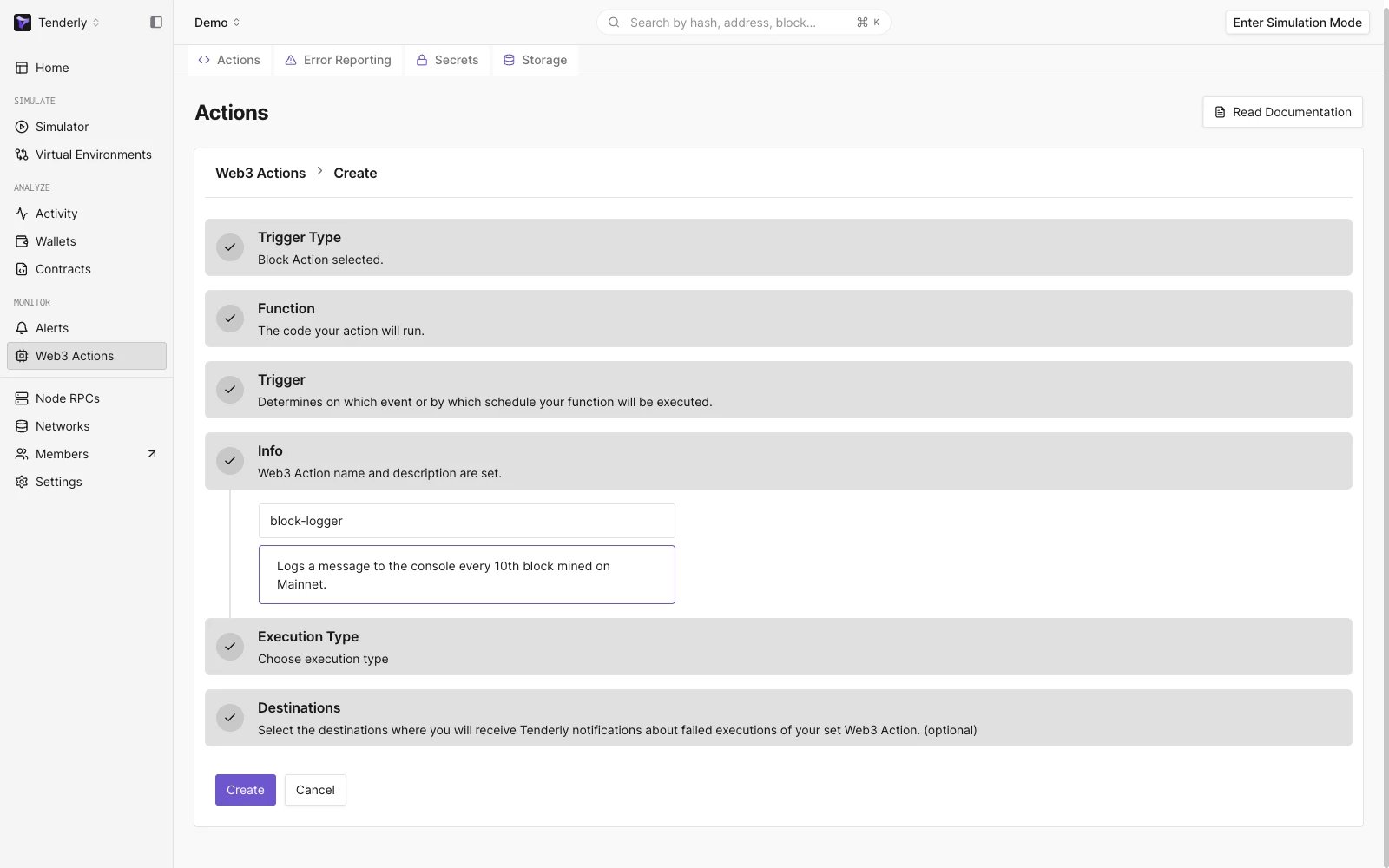
Task: Click Enter Simulation Mode button
Action: click(x=1297, y=23)
